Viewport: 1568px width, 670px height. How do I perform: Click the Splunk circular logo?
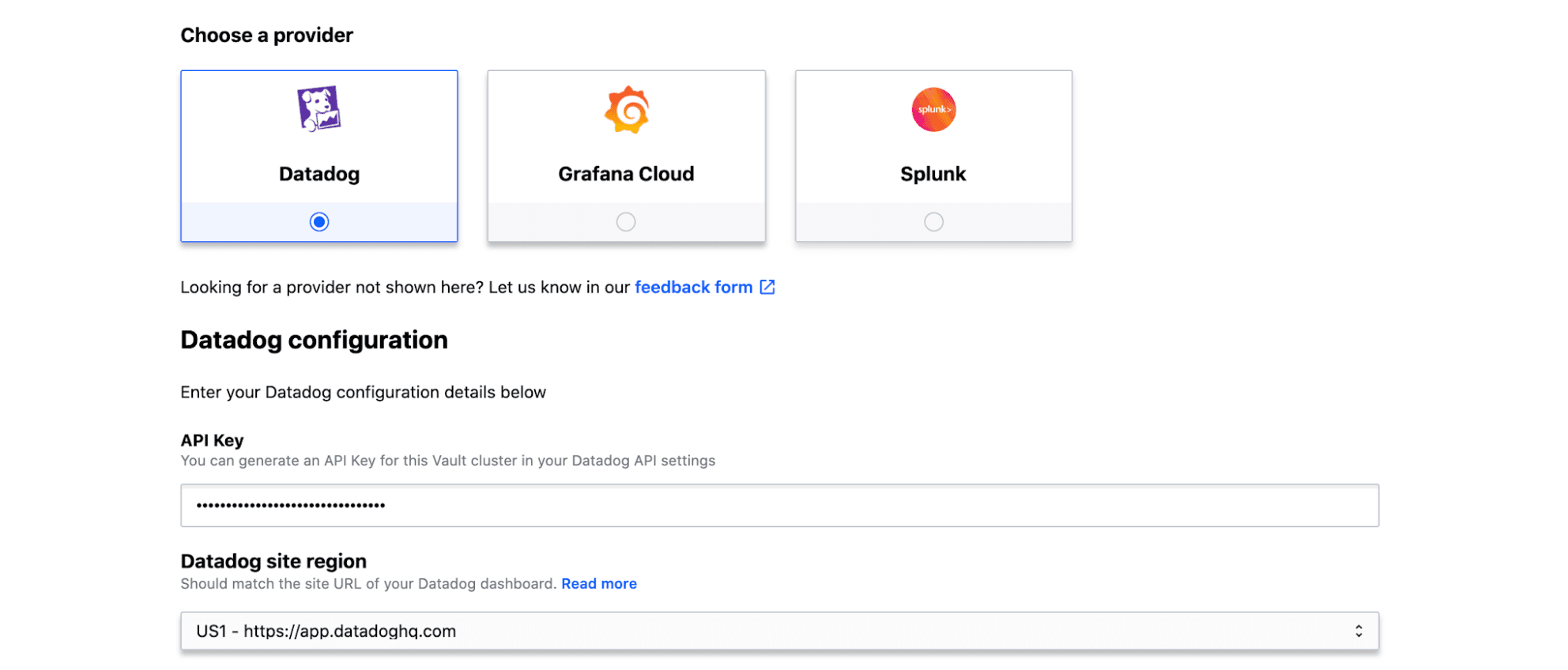click(933, 110)
